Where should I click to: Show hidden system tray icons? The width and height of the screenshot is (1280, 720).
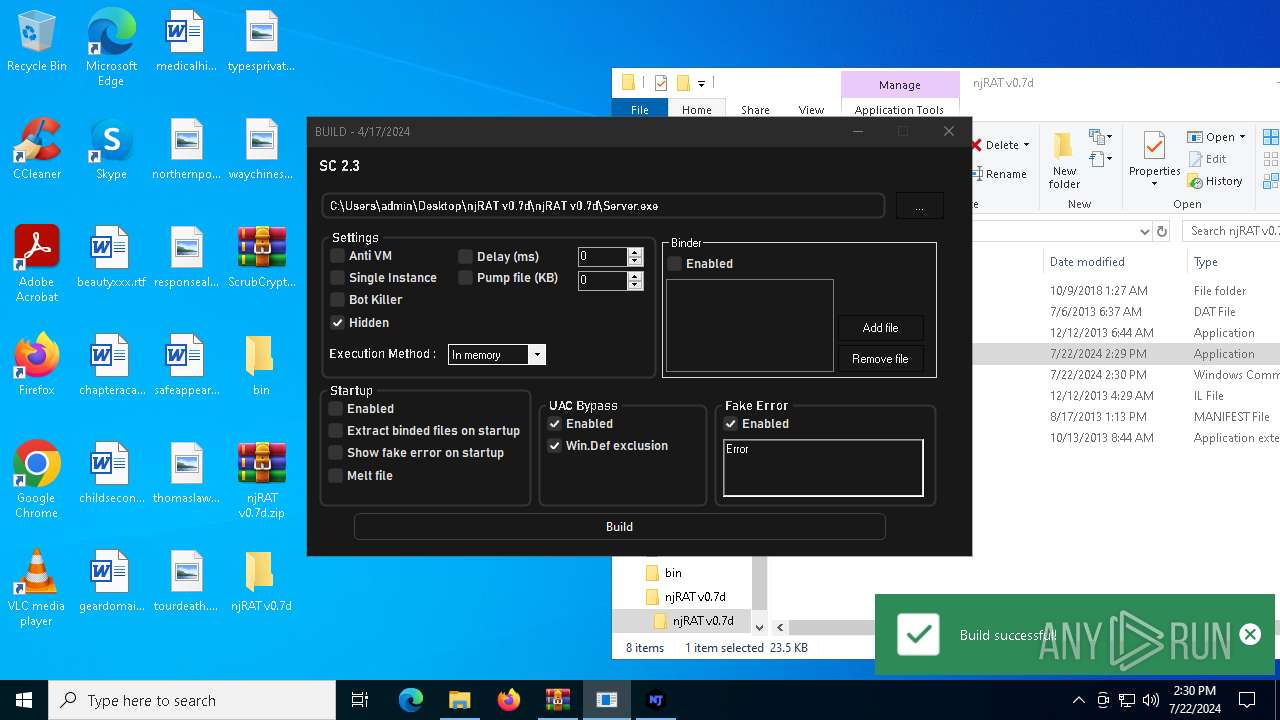click(1079, 700)
